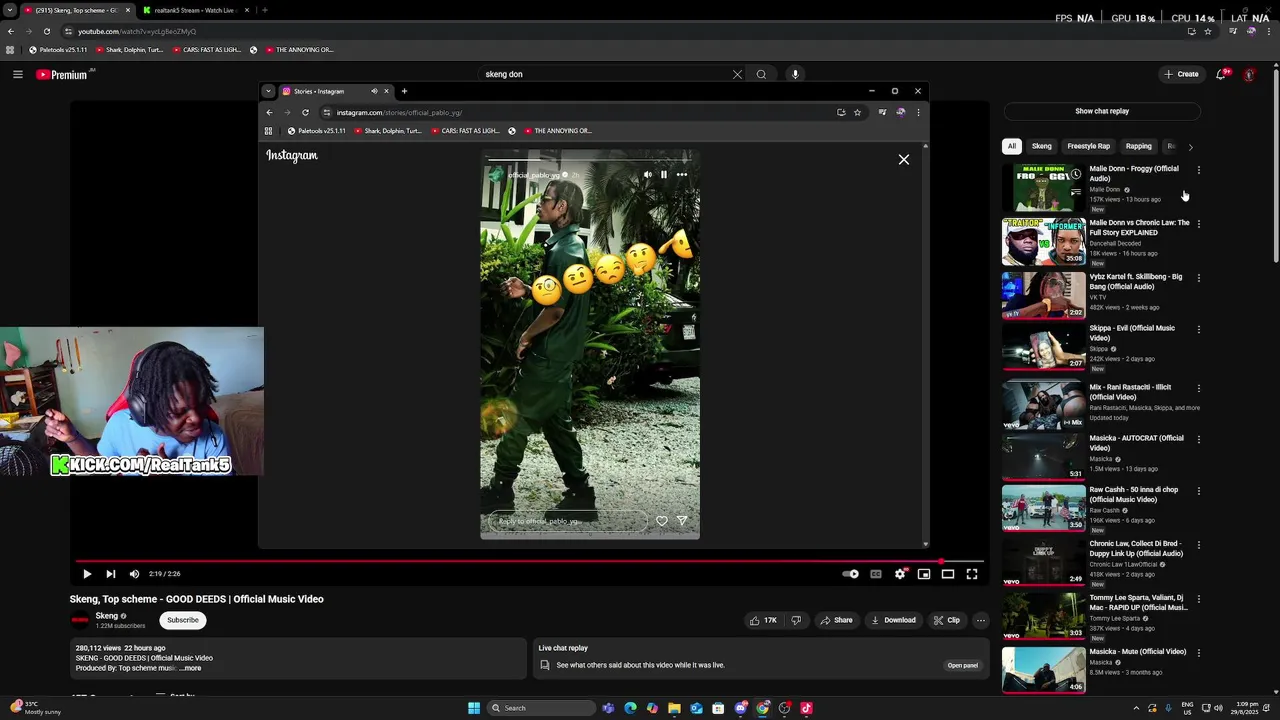Start voice search with microphone icon
This screenshot has width=1280, height=720.
pyautogui.click(x=796, y=74)
